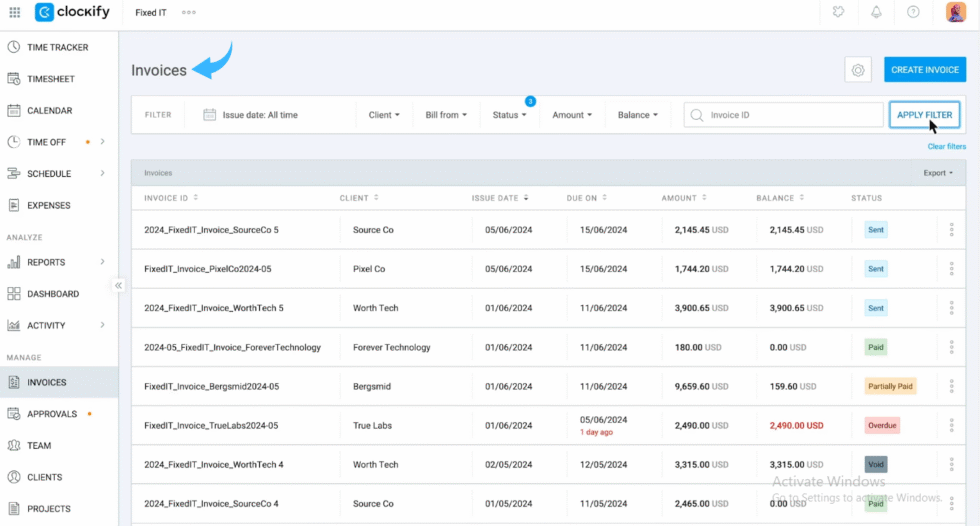Go to Time Tracker in sidebar
Screen dimensions: 980x526
pyautogui.click(x=57, y=47)
